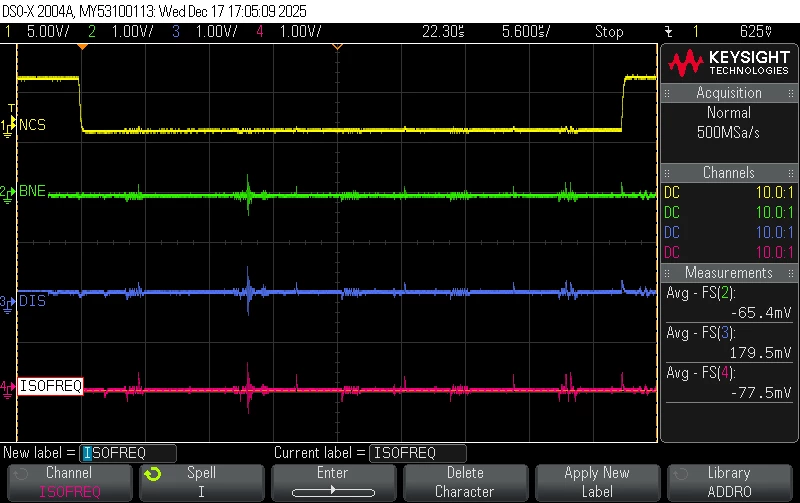
Task: Click the 500MSa/s sample rate
Action: coord(728,133)
